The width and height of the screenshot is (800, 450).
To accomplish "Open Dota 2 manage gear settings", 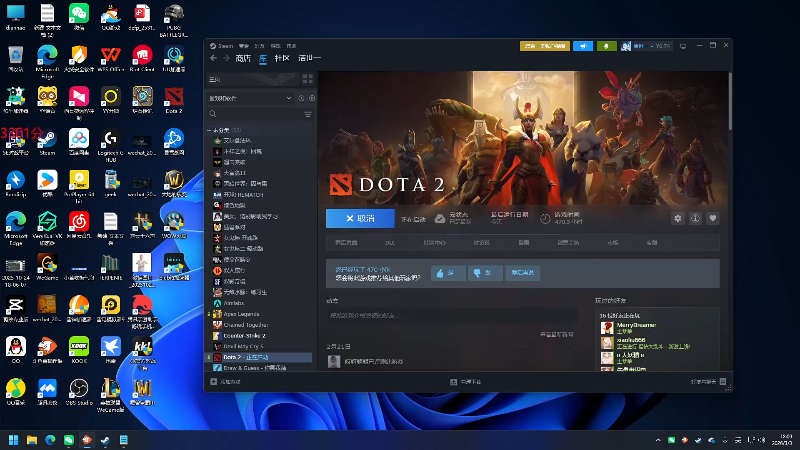I will [678, 218].
